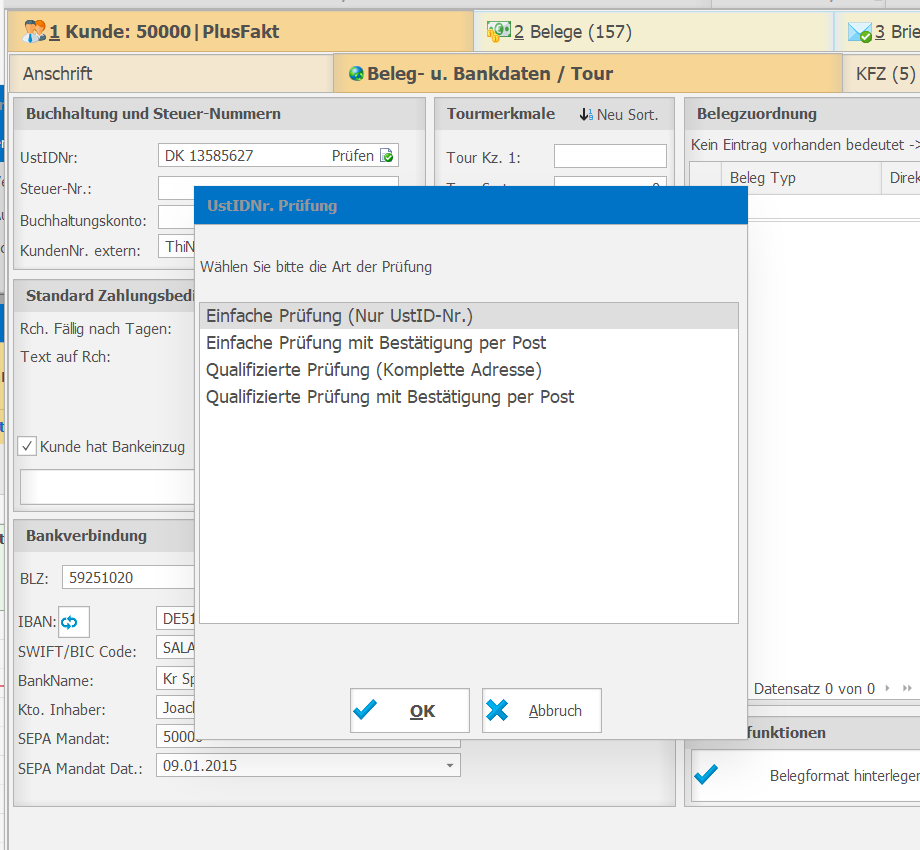Switch to the Anschrift tab
Viewport: 920px width, 850px height.
171,73
